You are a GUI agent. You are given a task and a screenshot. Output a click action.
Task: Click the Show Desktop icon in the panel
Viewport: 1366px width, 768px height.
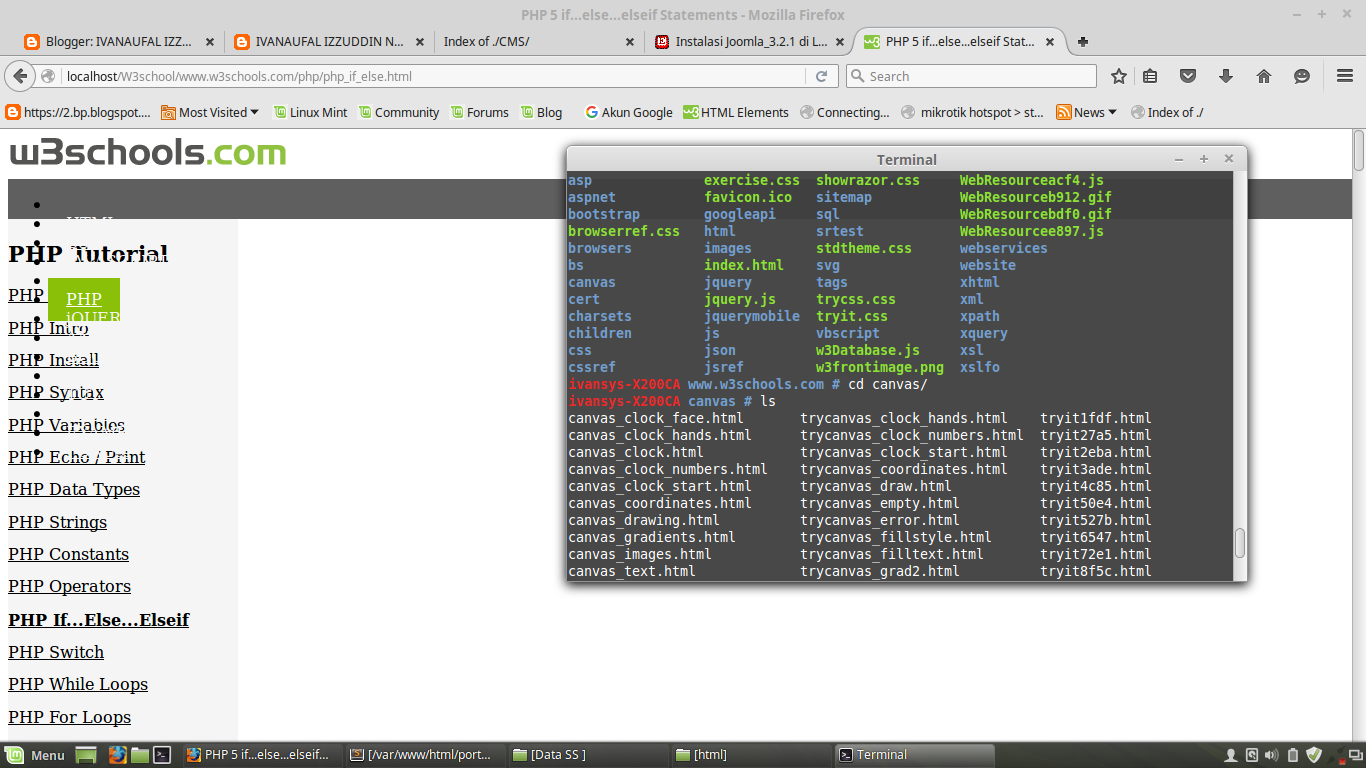pyautogui.click(x=86, y=755)
